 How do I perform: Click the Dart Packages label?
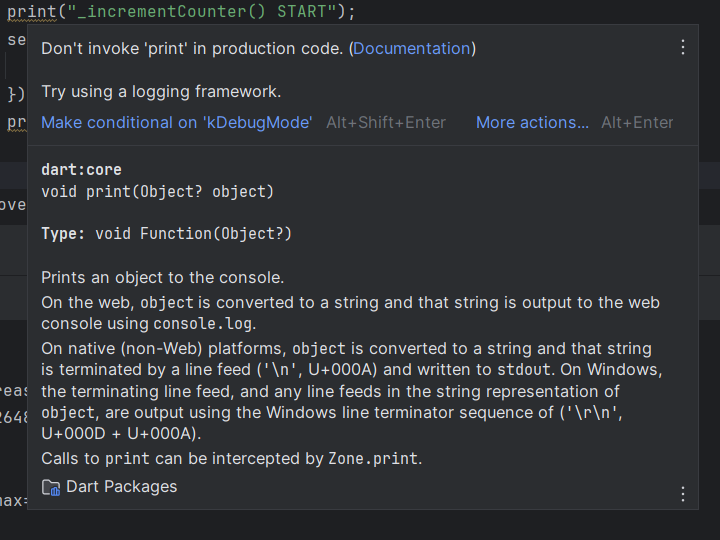(121, 487)
